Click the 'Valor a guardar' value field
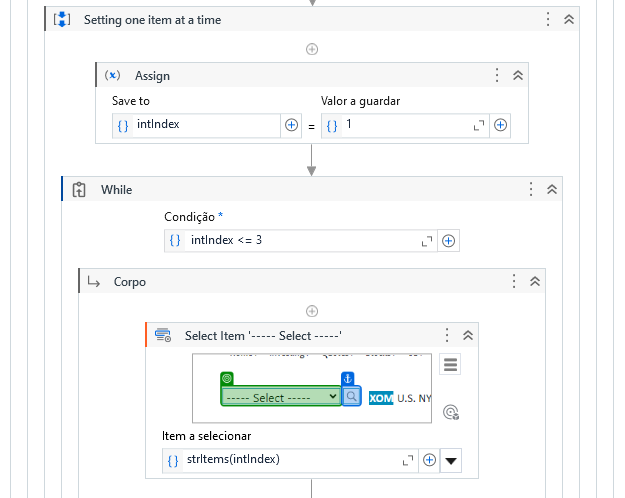The width and height of the screenshot is (625, 498). (x=405, y=125)
